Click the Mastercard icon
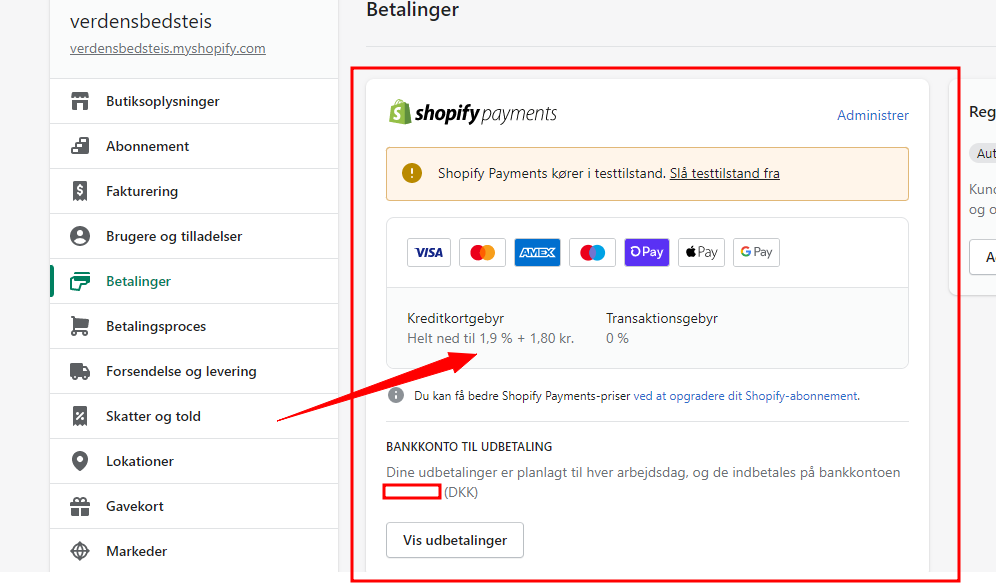Screen dimensions: 997x584 pos(483,253)
